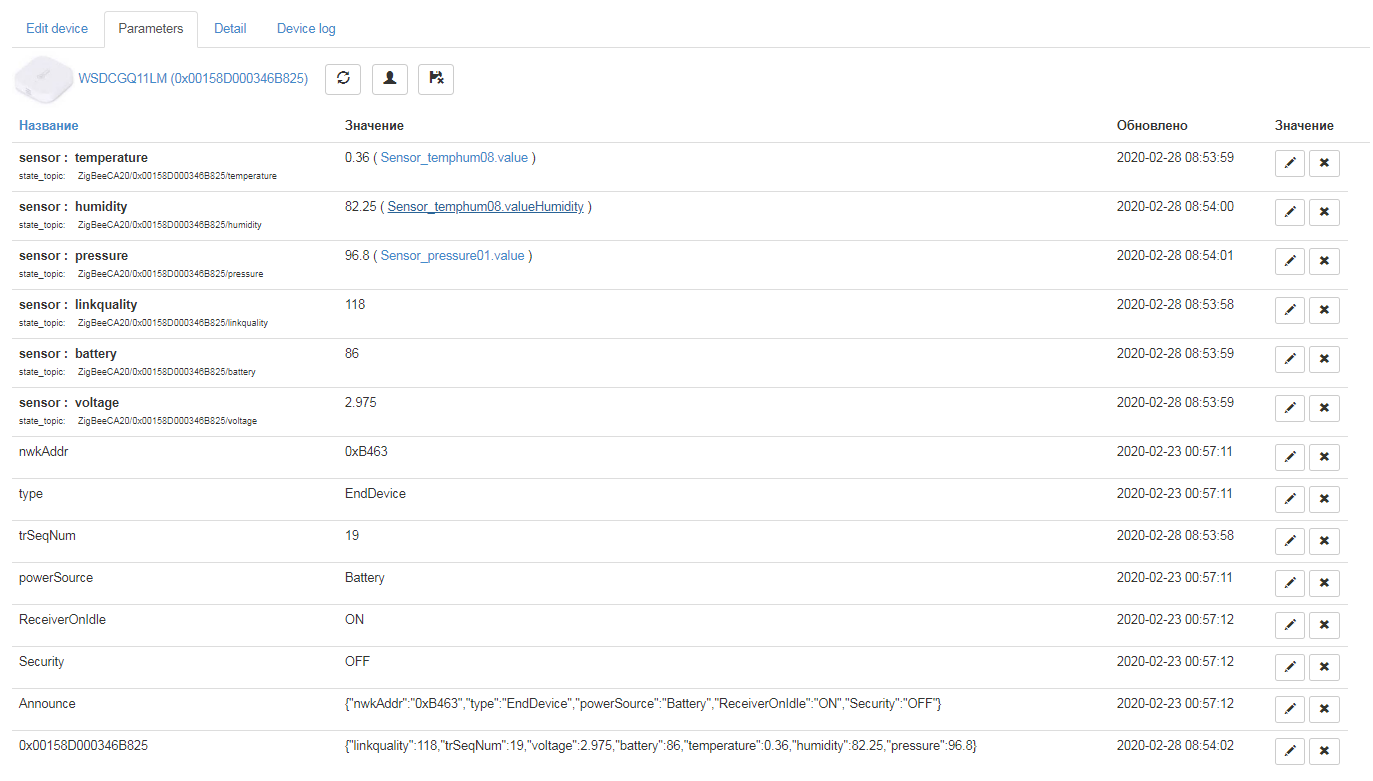The image size is (1373, 781).
Task: Edit the sensor battery parameter
Action: (x=1290, y=359)
